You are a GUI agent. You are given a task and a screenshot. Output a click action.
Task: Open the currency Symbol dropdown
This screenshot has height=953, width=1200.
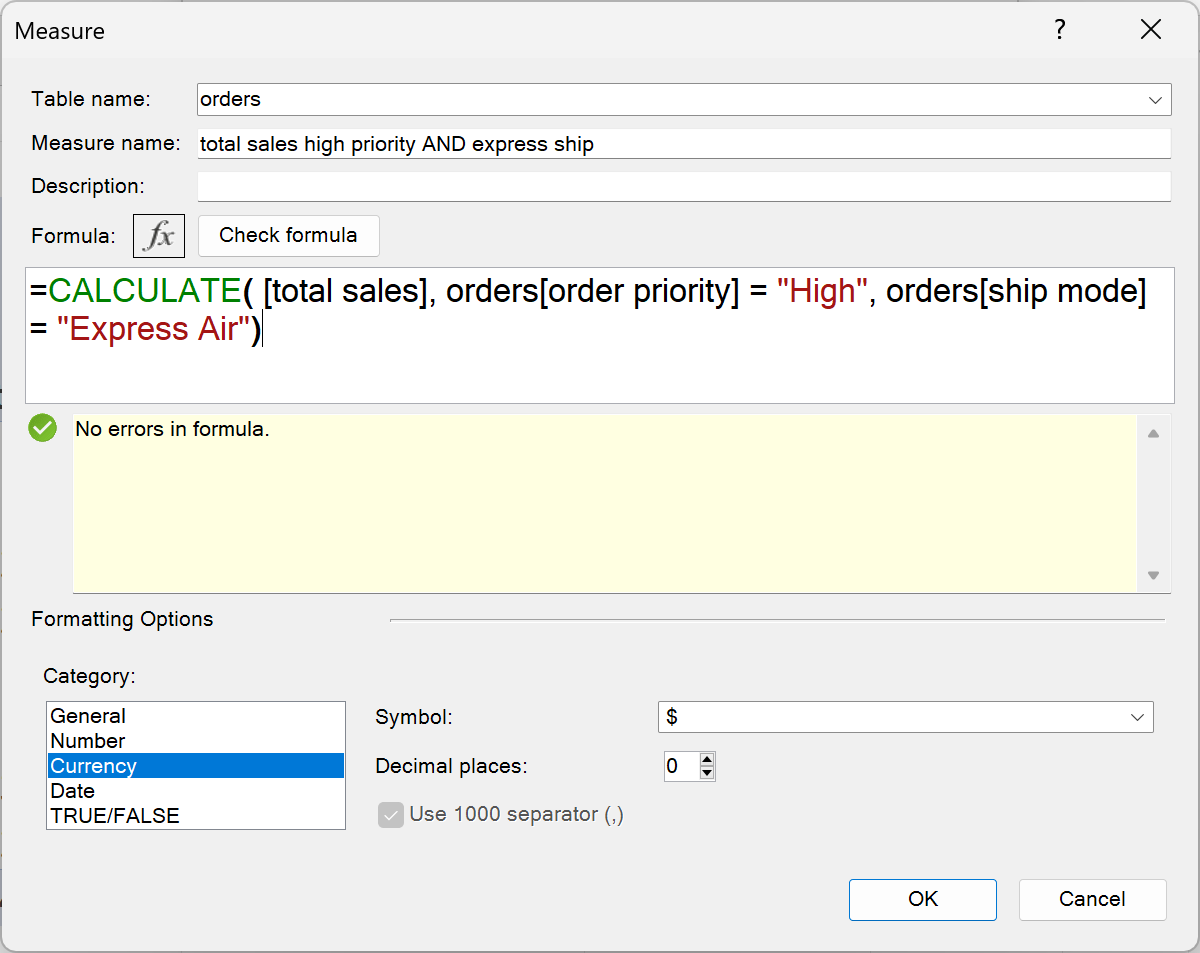point(1137,717)
